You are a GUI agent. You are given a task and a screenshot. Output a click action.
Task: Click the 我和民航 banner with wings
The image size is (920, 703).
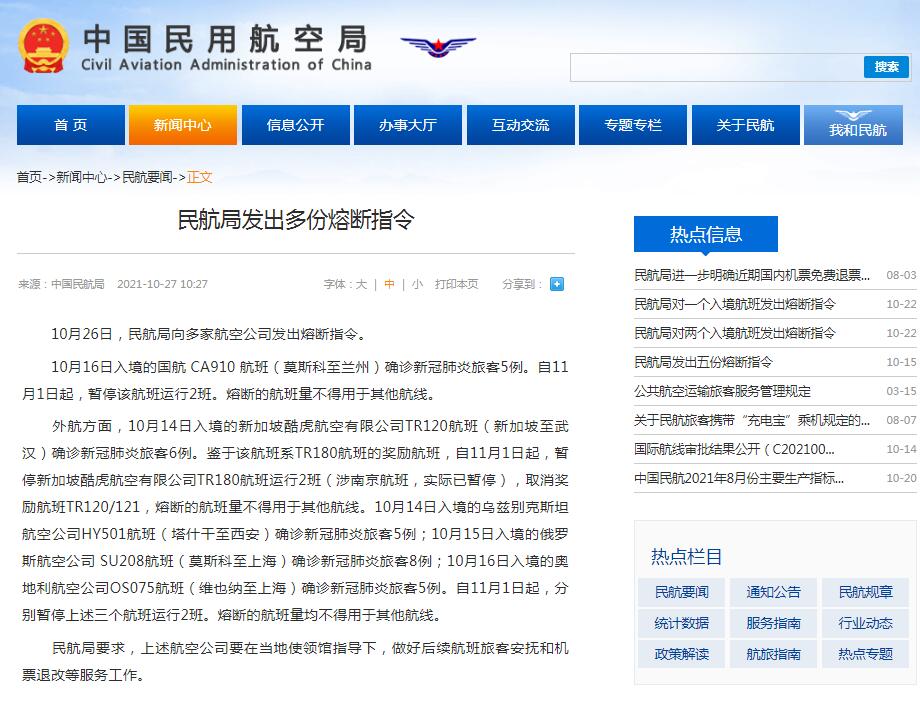[857, 125]
